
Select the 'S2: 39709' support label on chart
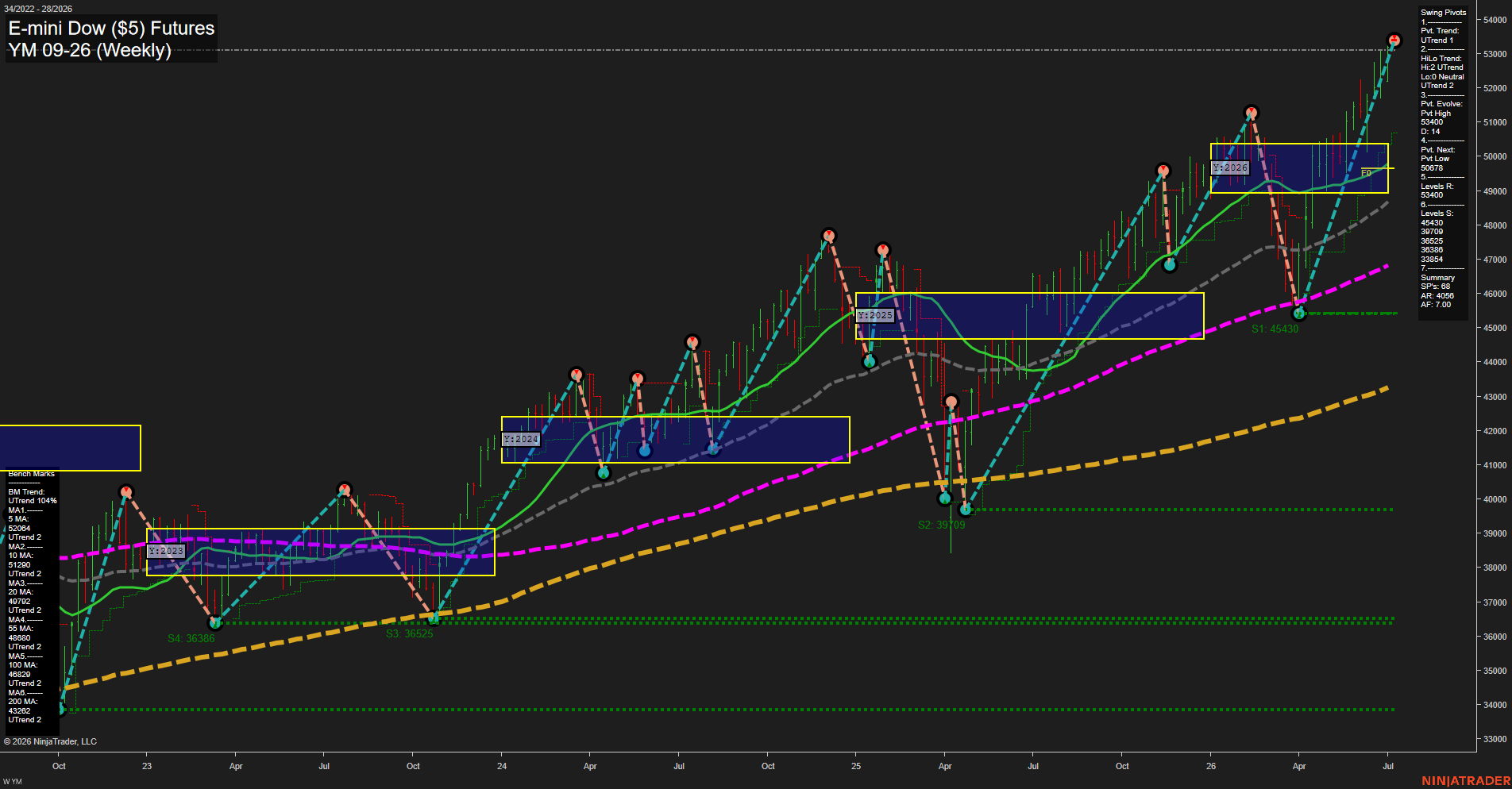tap(941, 525)
